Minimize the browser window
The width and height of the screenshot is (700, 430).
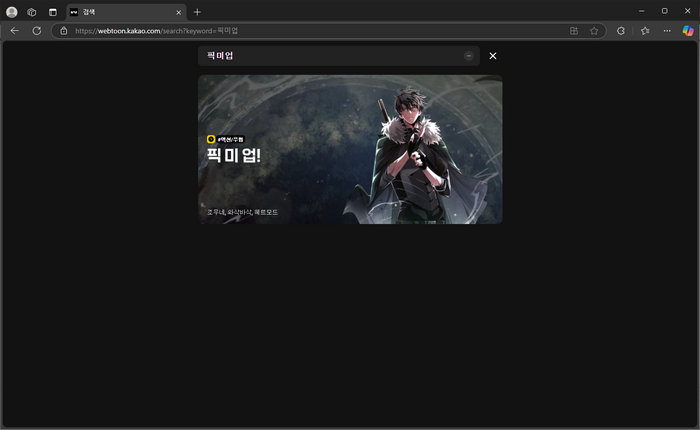pos(642,11)
